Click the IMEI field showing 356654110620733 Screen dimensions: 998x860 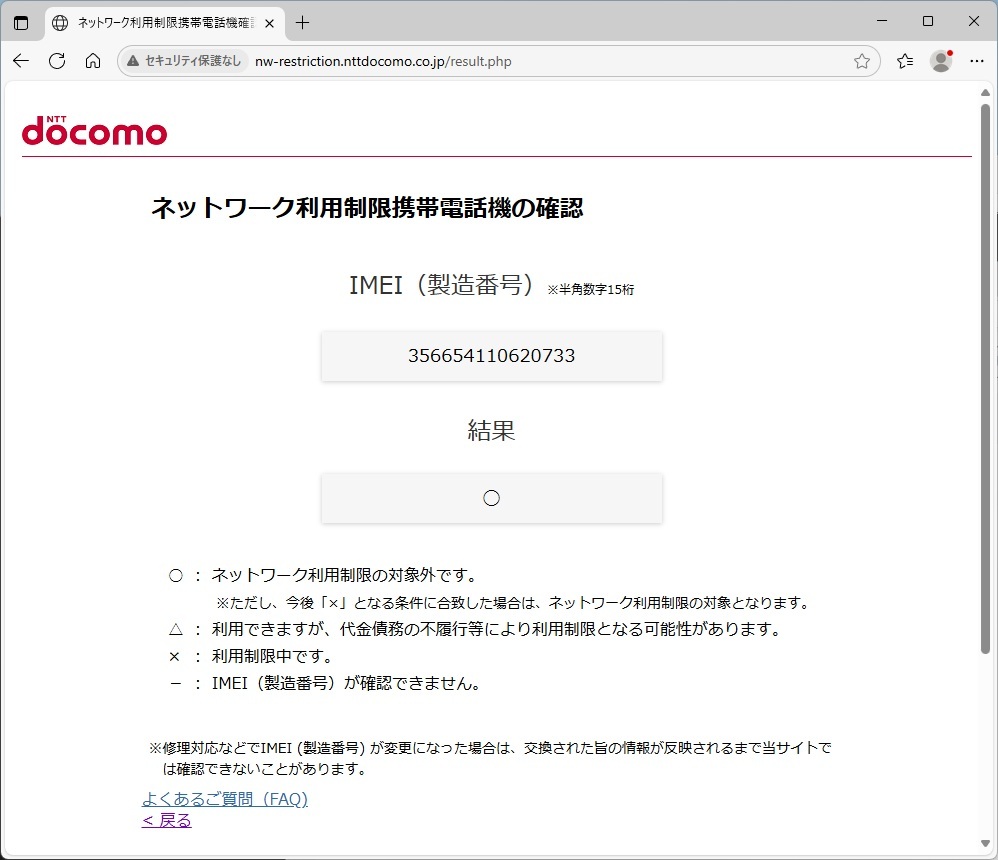tap(491, 356)
